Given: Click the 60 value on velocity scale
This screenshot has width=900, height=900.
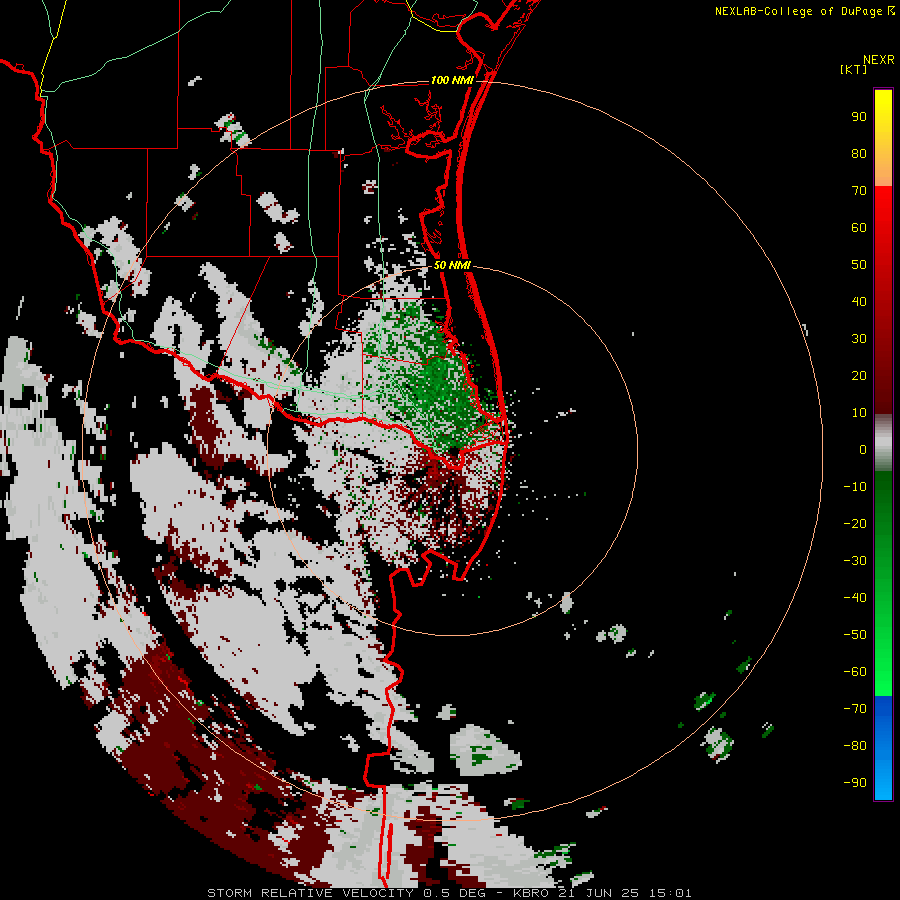Looking at the screenshot, I should coord(859,228).
